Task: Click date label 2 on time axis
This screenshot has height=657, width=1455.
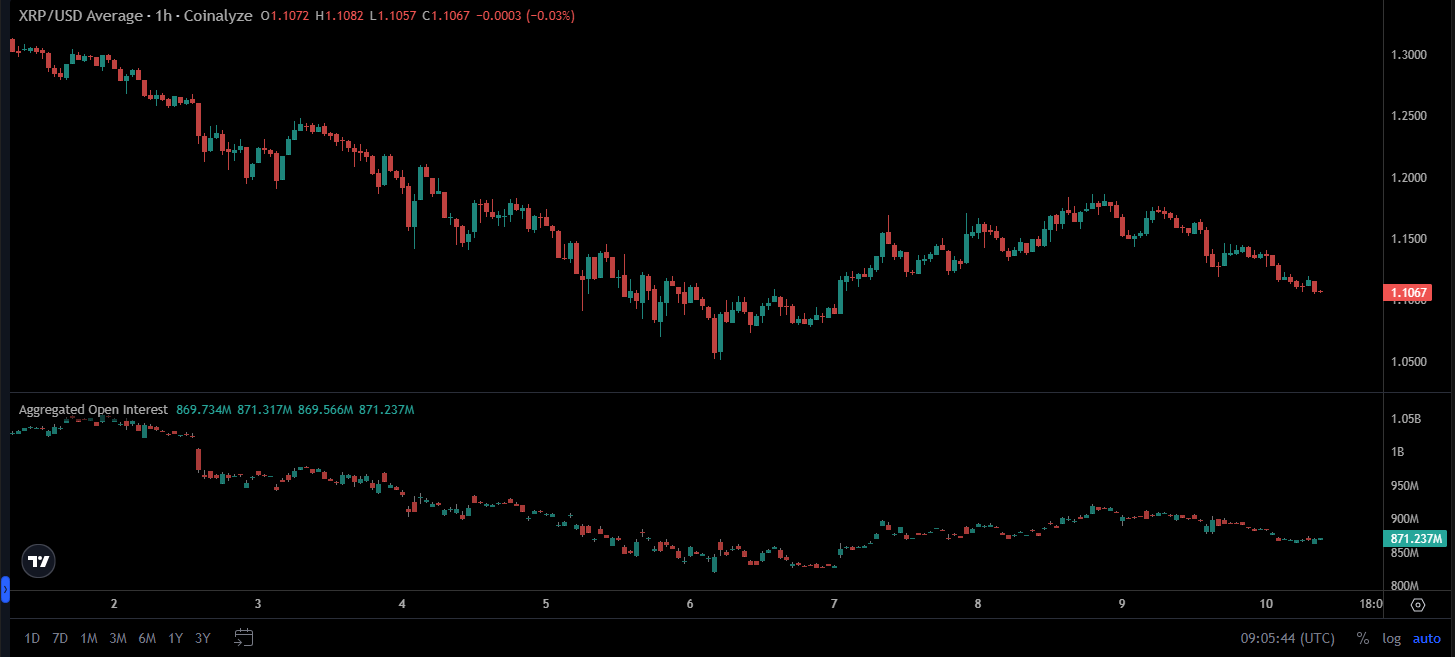Action: (x=114, y=604)
